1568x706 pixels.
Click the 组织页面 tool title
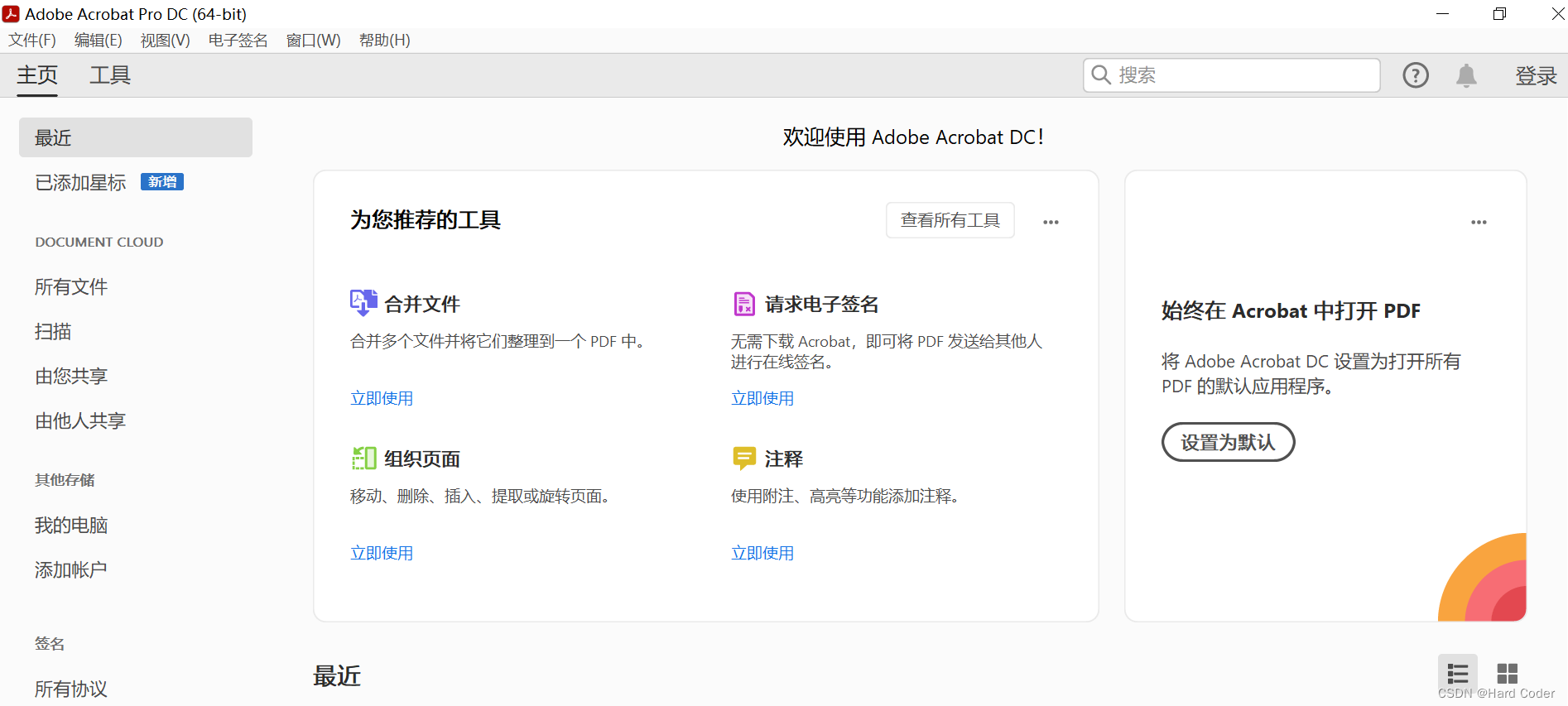point(422,459)
